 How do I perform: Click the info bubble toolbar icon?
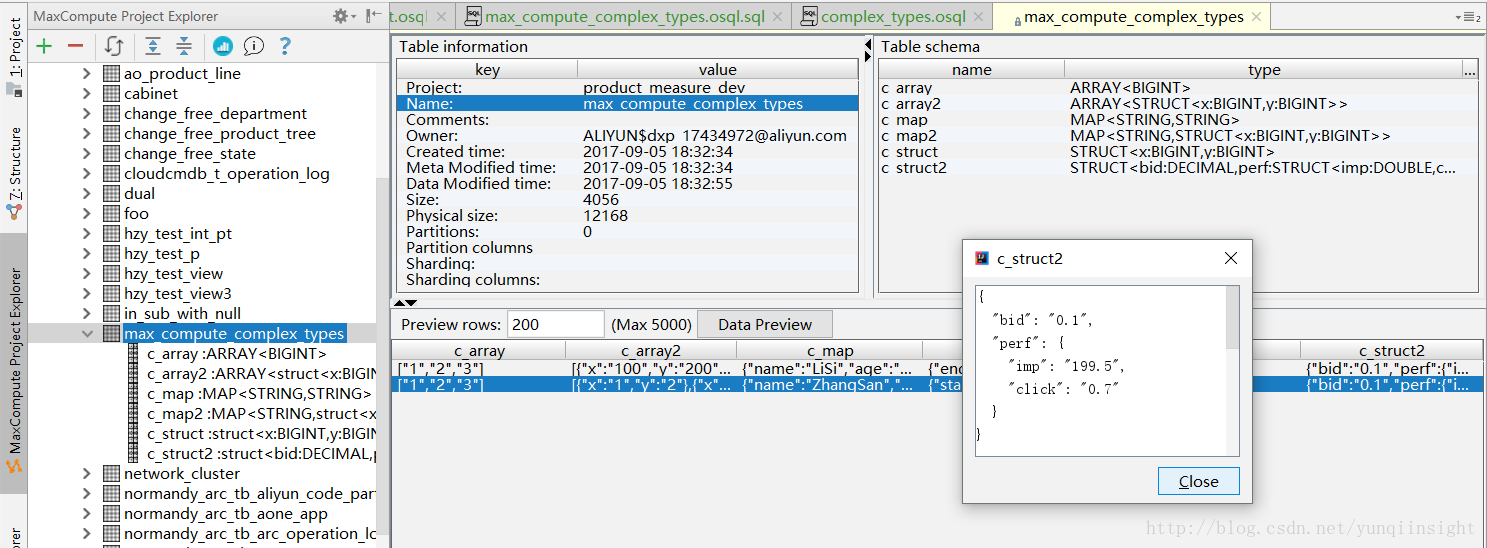pos(254,46)
